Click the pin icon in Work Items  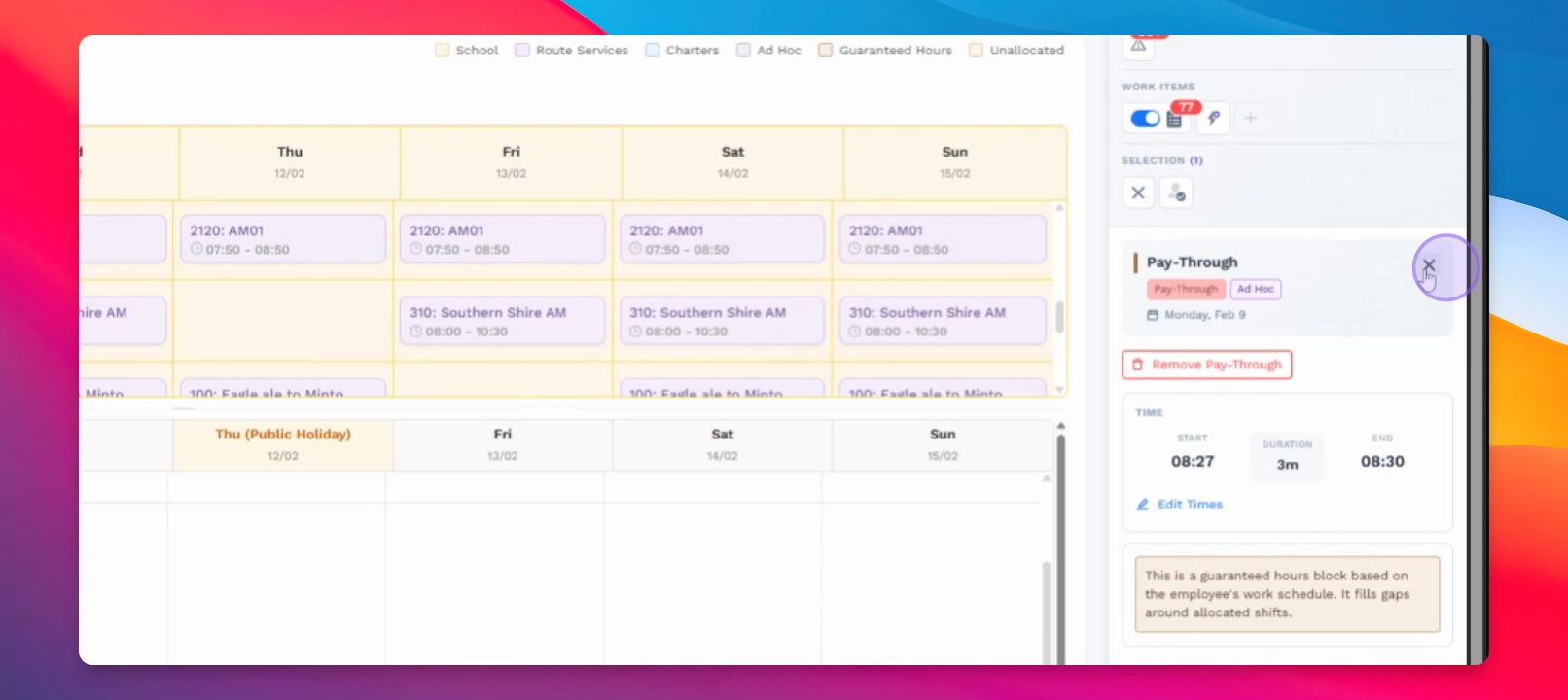[x=1213, y=118]
